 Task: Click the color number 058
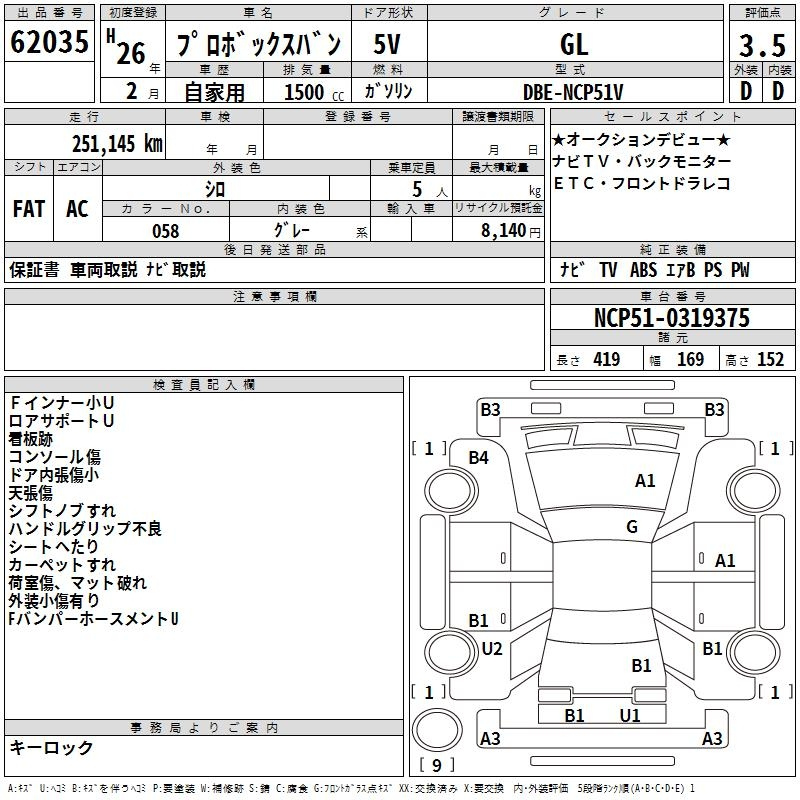tap(166, 231)
